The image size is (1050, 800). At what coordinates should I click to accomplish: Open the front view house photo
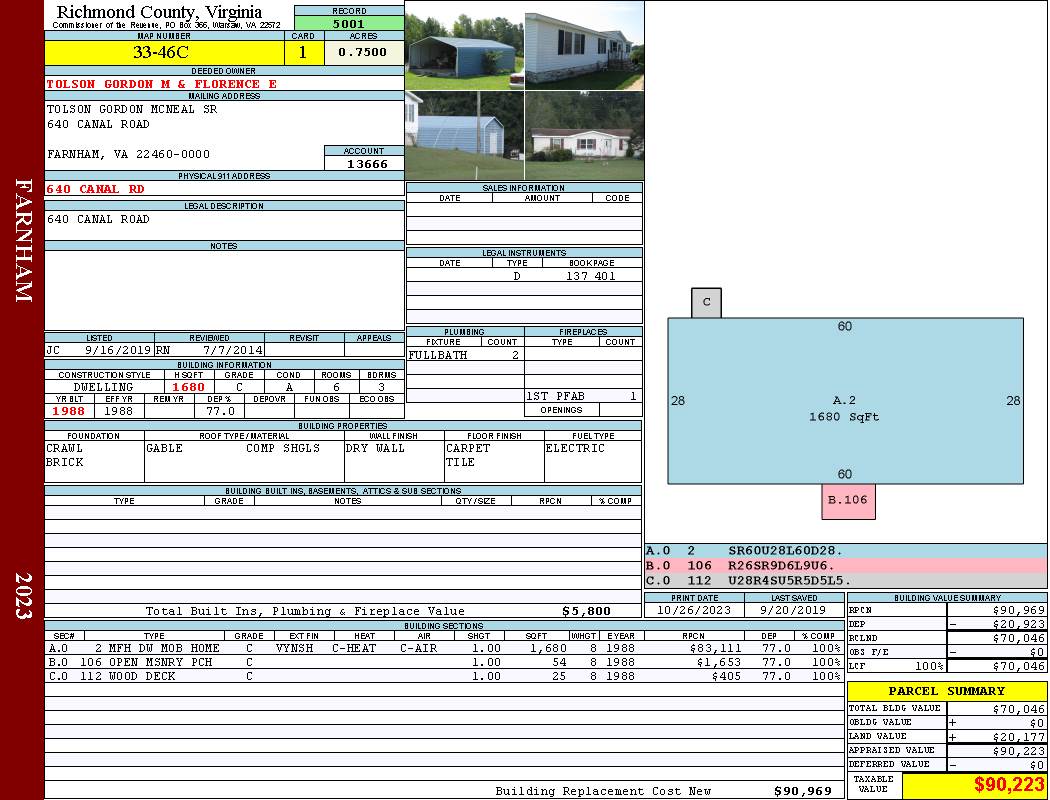pos(584,135)
